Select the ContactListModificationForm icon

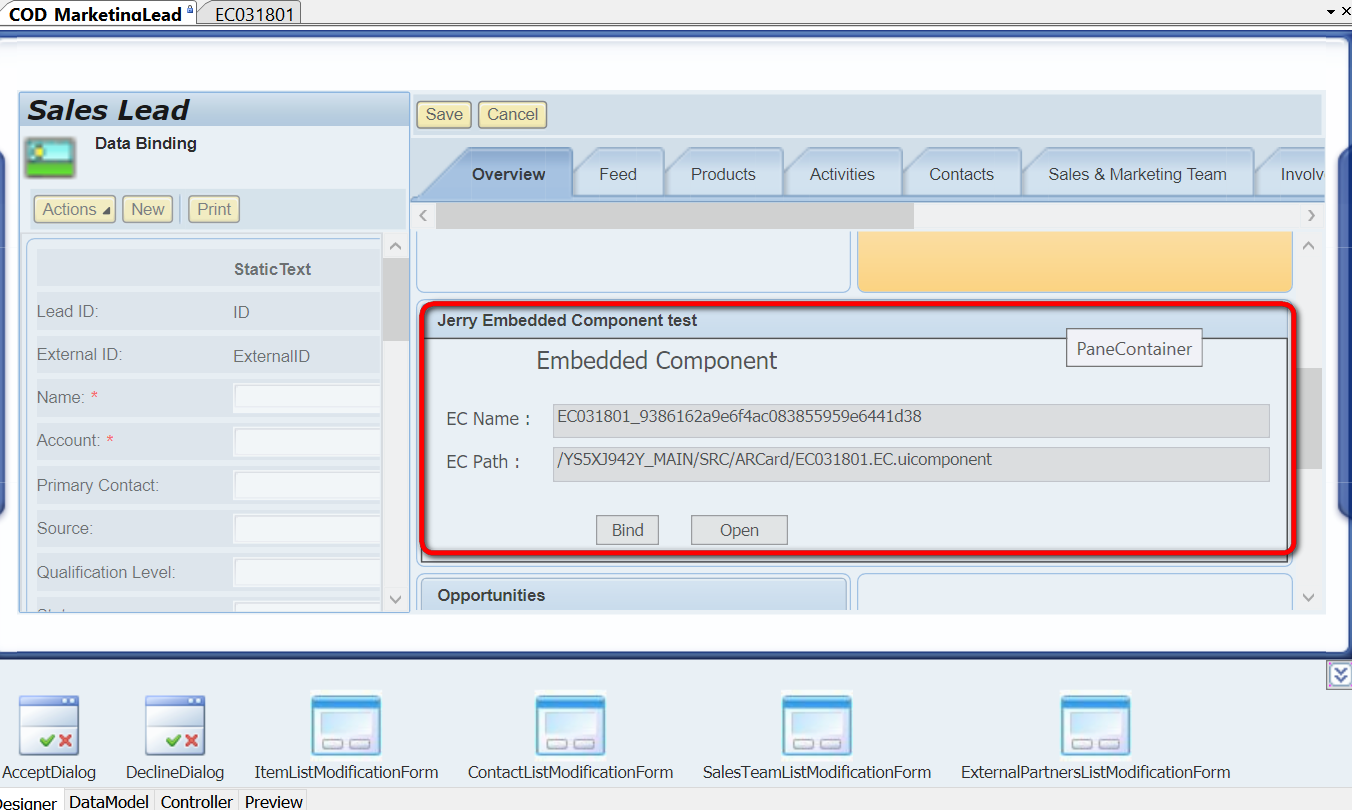570,725
